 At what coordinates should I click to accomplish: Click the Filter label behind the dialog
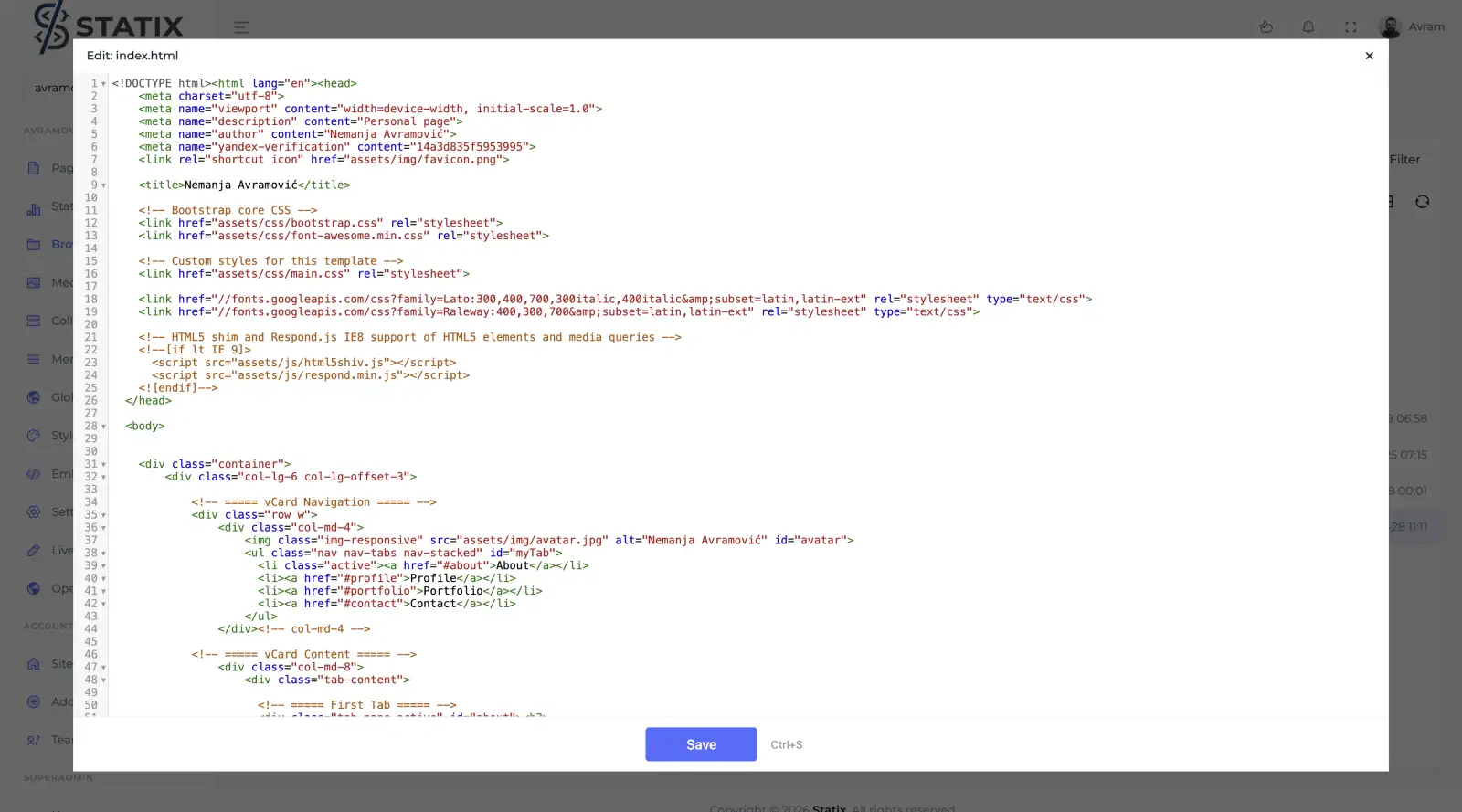(1404, 159)
